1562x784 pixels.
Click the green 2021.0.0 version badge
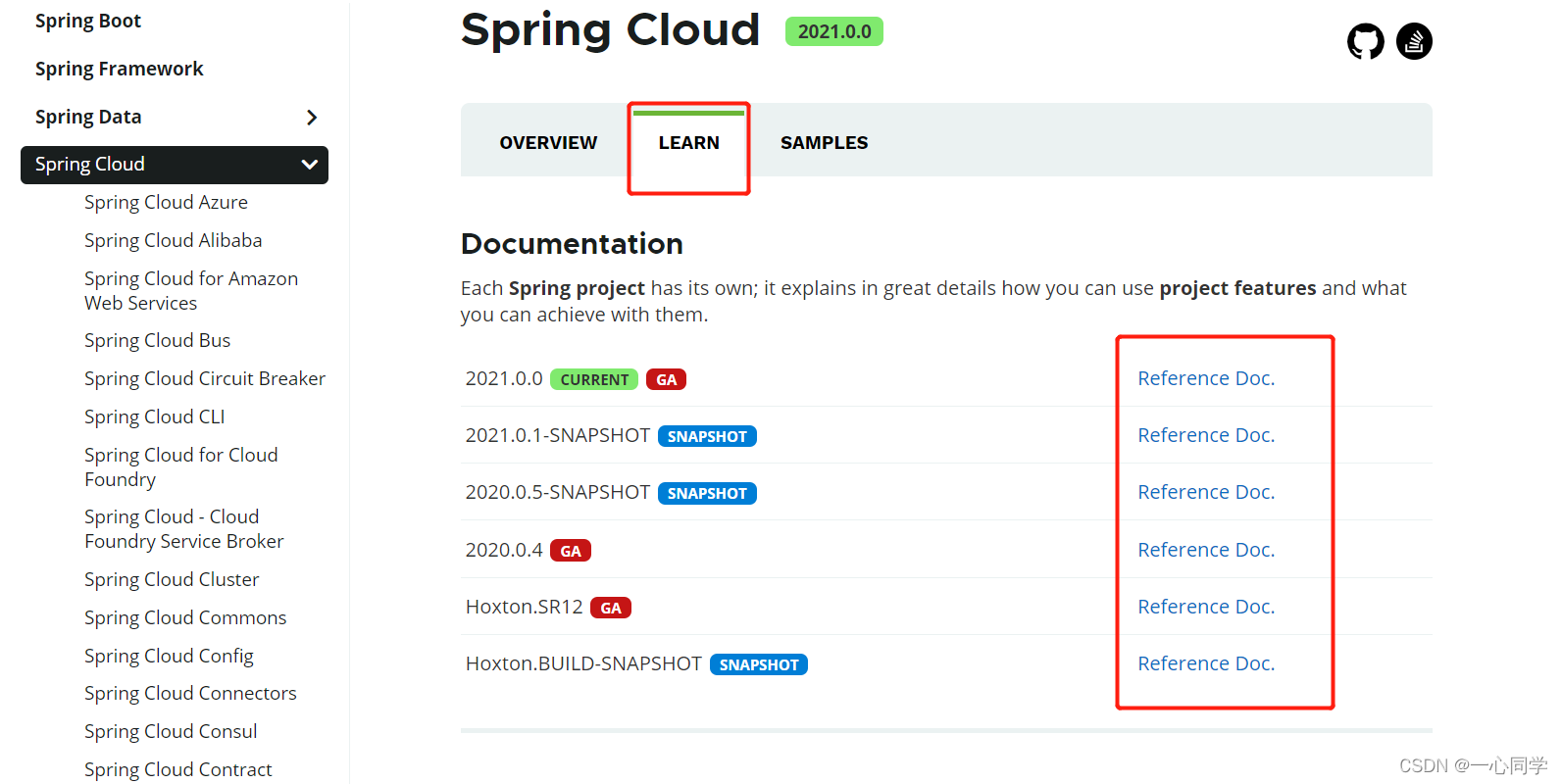click(x=834, y=31)
